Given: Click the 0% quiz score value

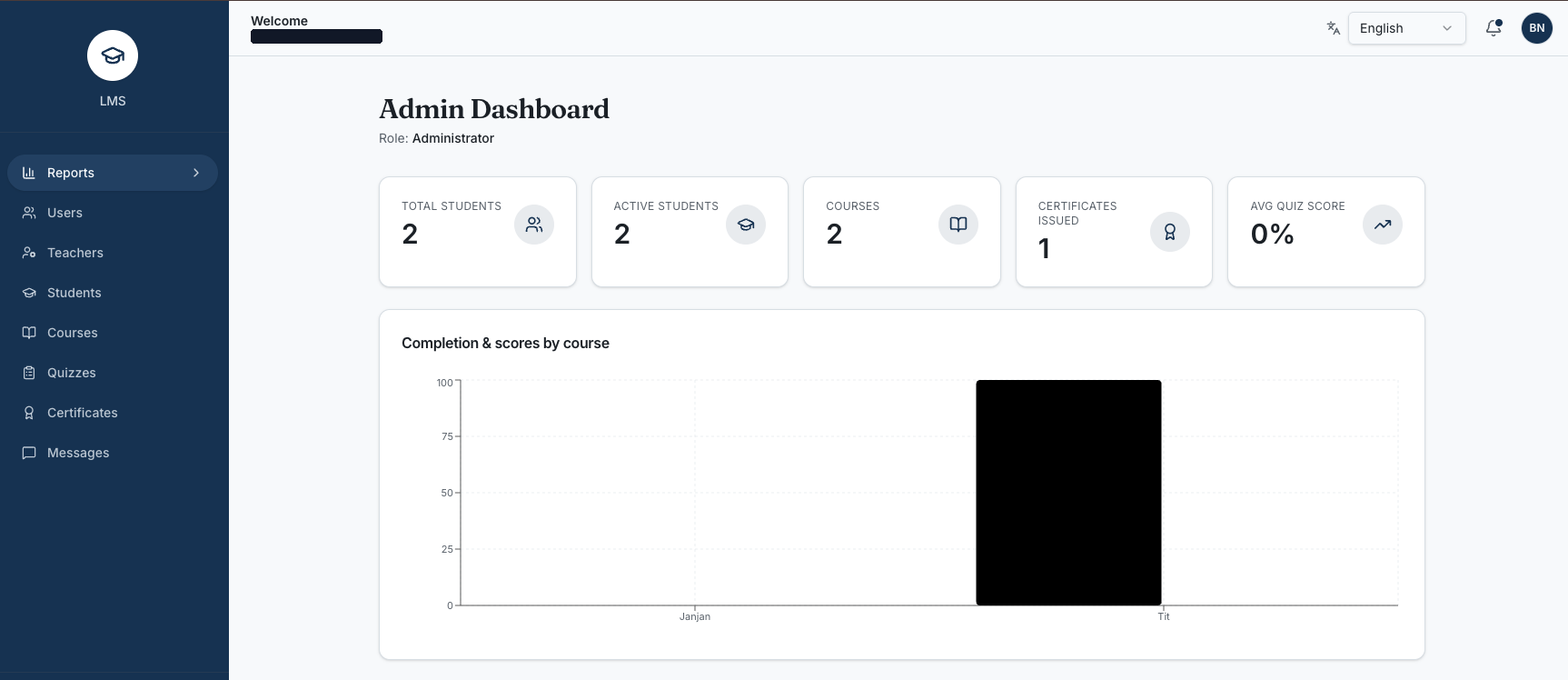Looking at the screenshot, I should point(1272,235).
